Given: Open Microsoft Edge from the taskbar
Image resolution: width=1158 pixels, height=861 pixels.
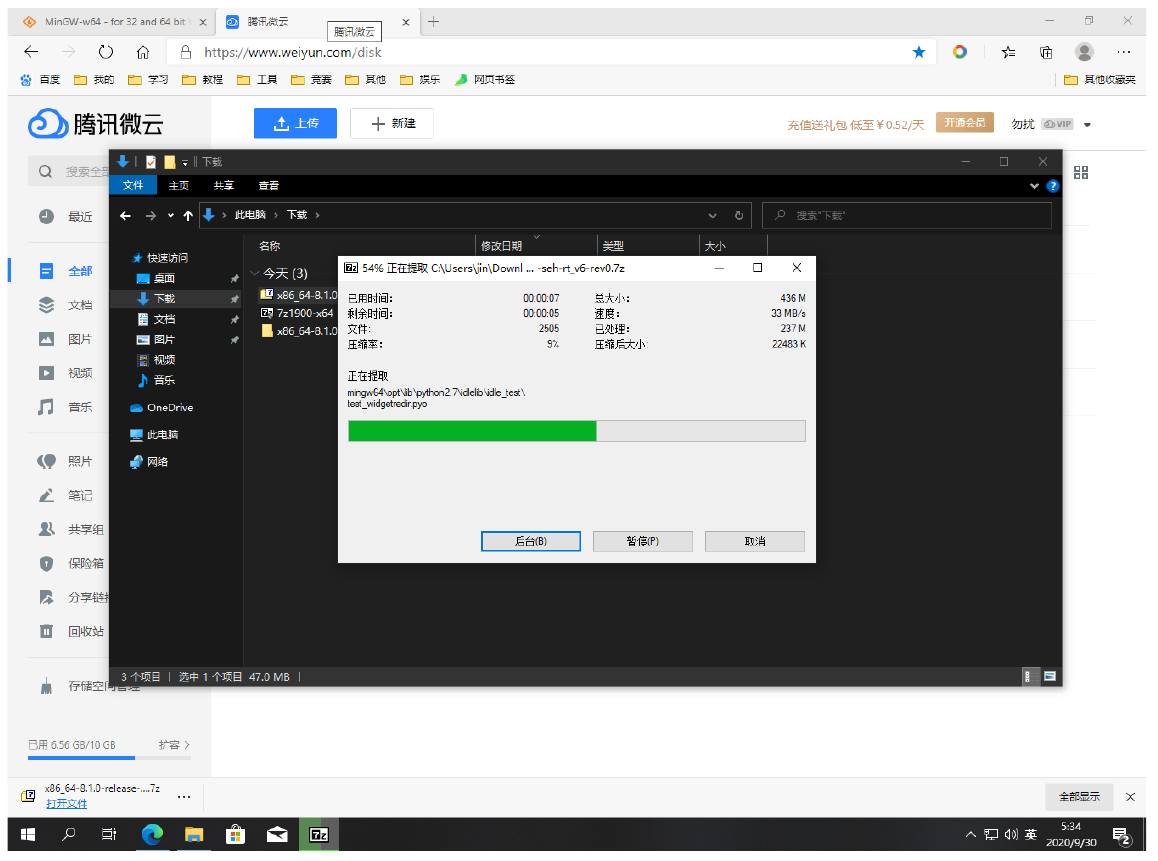Looking at the screenshot, I should (x=152, y=834).
